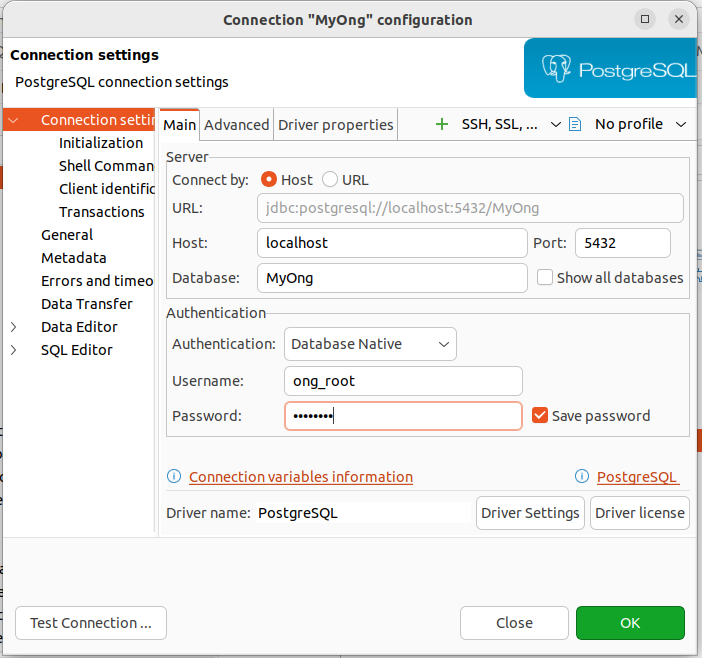This screenshot has height=658, width=702.
Task: Switch to the Advanced tab
Action: [237, 125]
